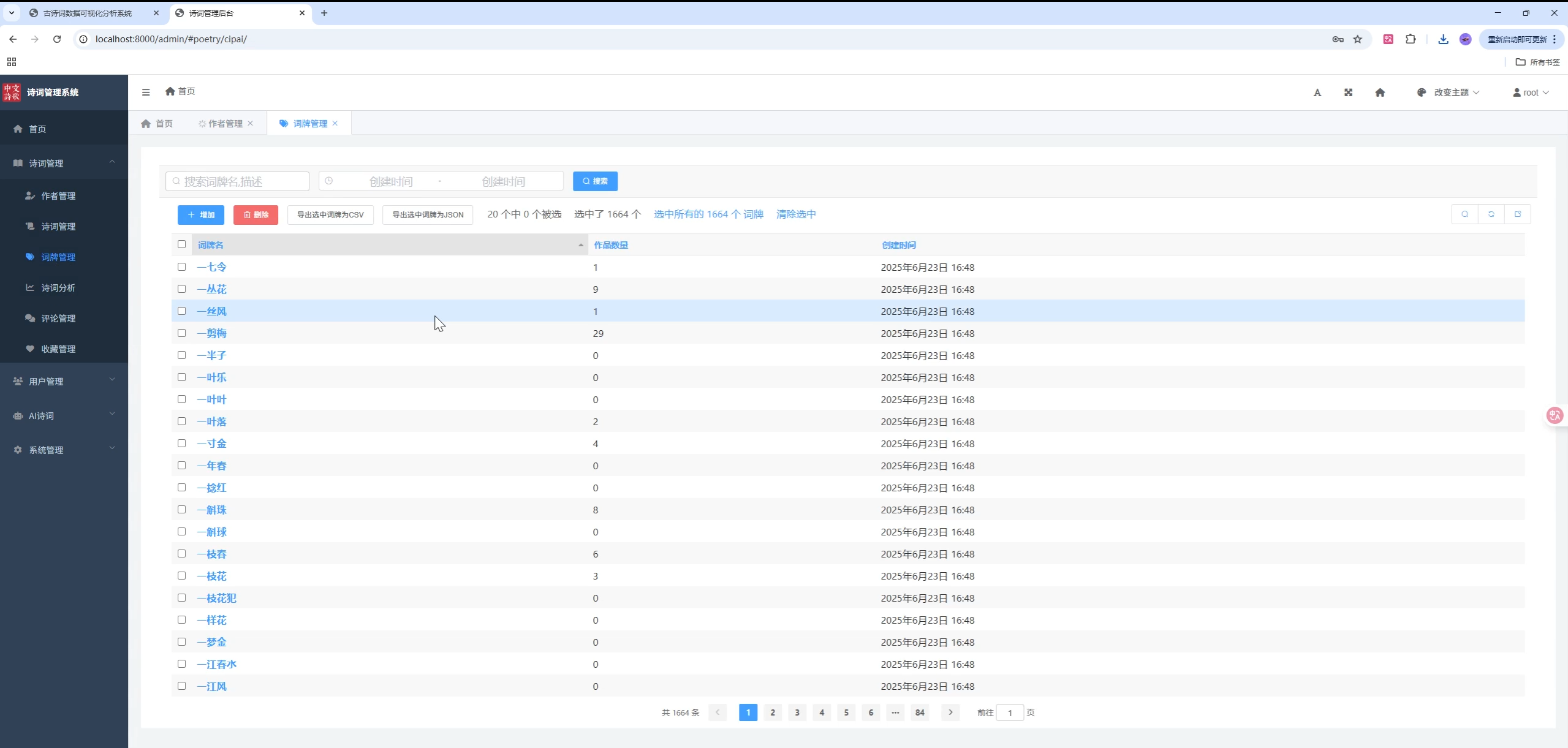Open the 改变主题 theme dropdown
The width and height of the screenshot is (1568, 748).
pyautogui.click(x=1448, y=93)
